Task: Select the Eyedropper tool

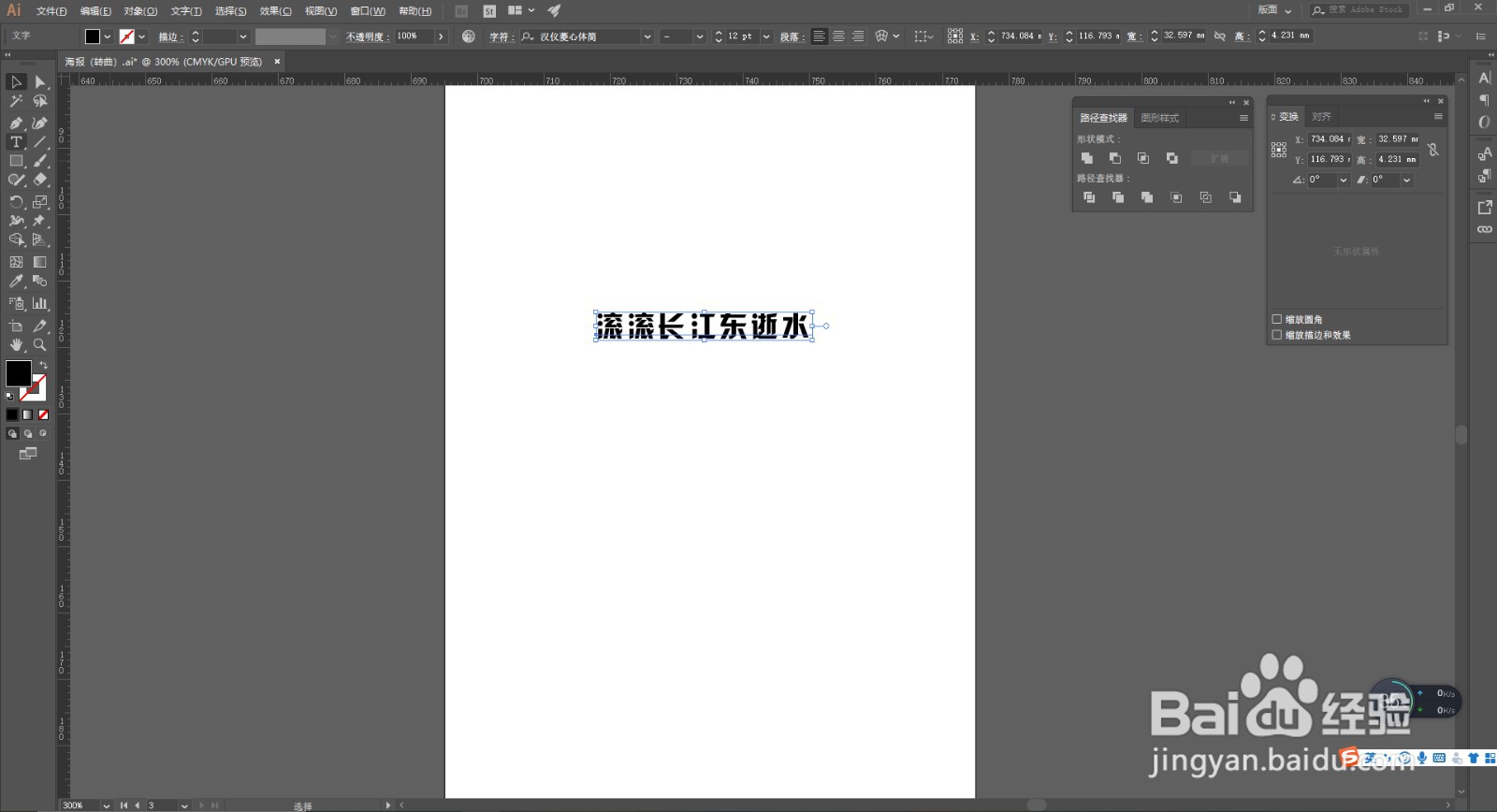Action: [16, 281]
